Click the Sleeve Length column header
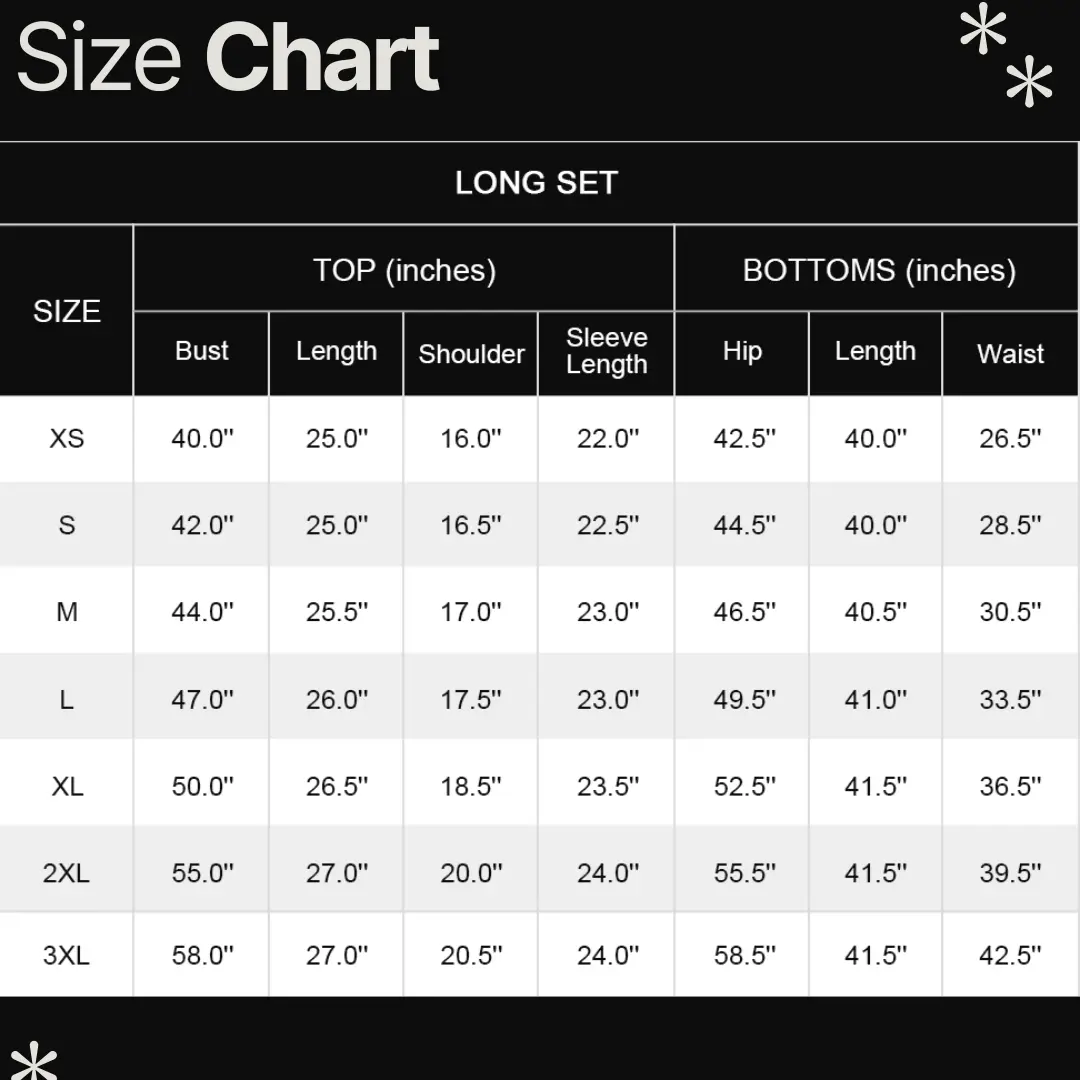1080x1080 pixels. tap(606, 351)
